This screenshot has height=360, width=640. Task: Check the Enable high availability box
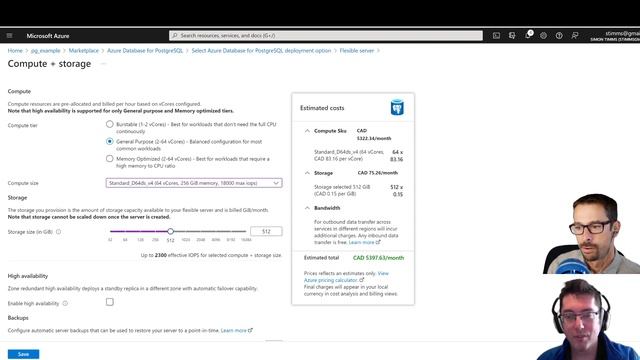(x=110, y=302)
